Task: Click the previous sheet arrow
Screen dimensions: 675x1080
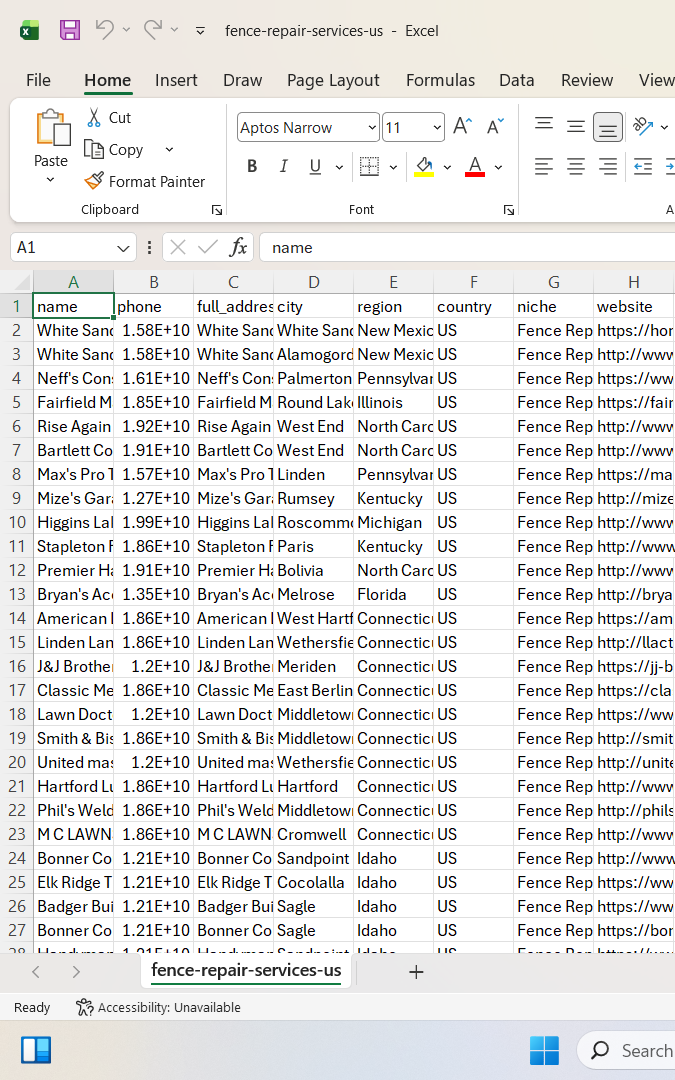Action: 36,972
